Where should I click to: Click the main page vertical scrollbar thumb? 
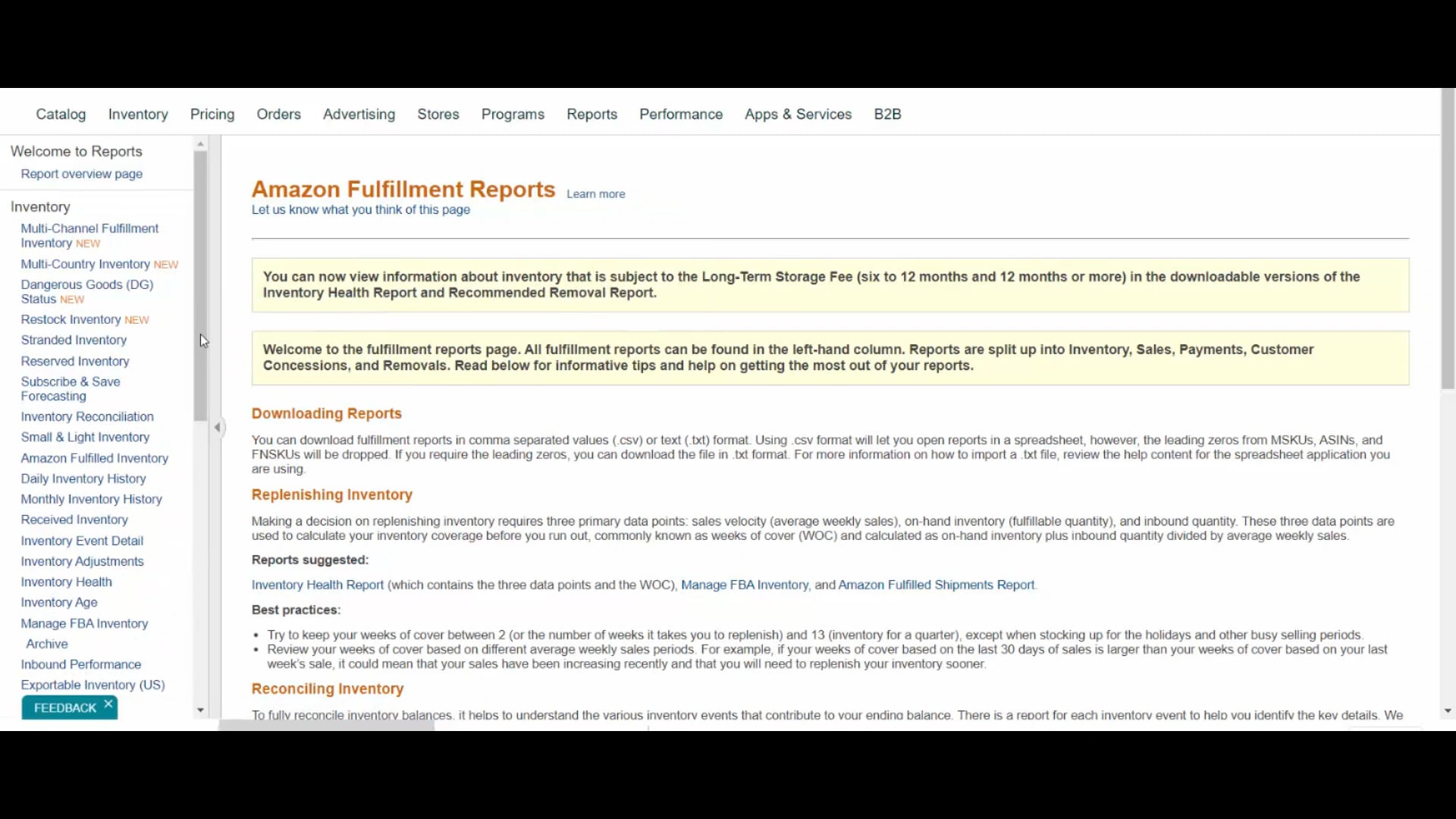[1448, 240]
